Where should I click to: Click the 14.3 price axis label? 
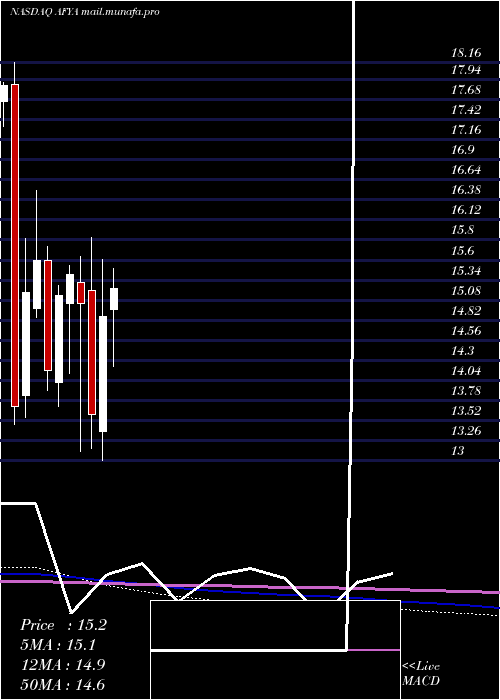[x=462, y=351]
